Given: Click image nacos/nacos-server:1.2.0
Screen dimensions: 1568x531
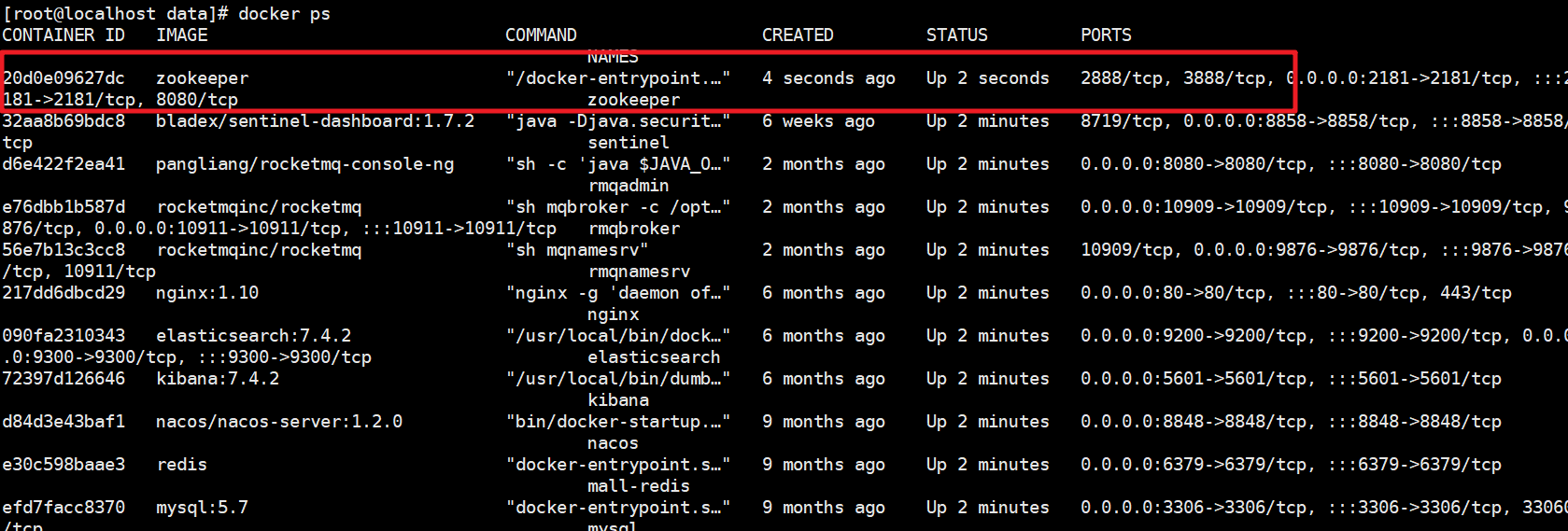Looking at the screenshot, I should tap(279, 422).
